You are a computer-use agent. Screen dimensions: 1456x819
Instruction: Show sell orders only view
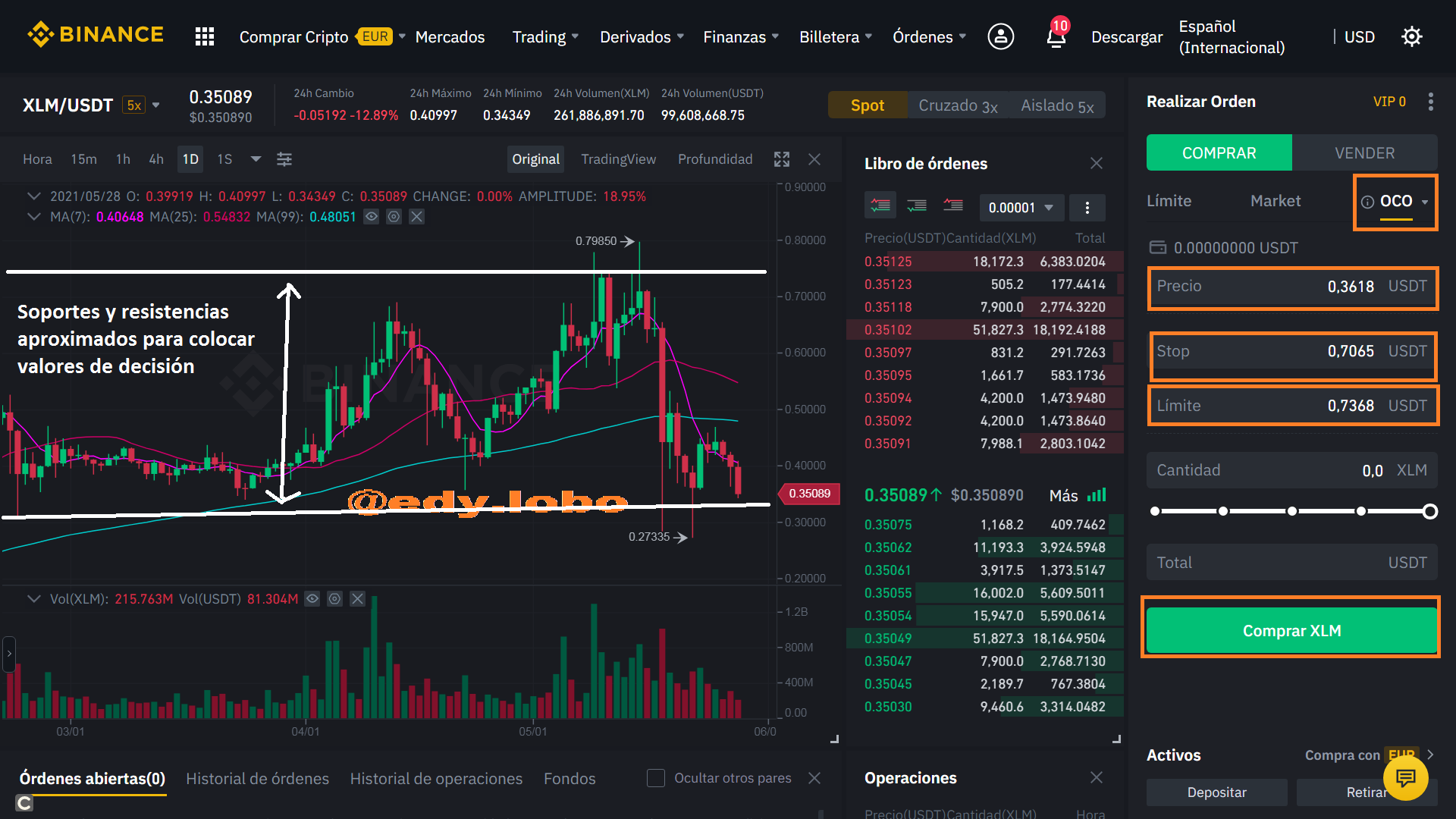pyautogui.click(x=953, y=206)
